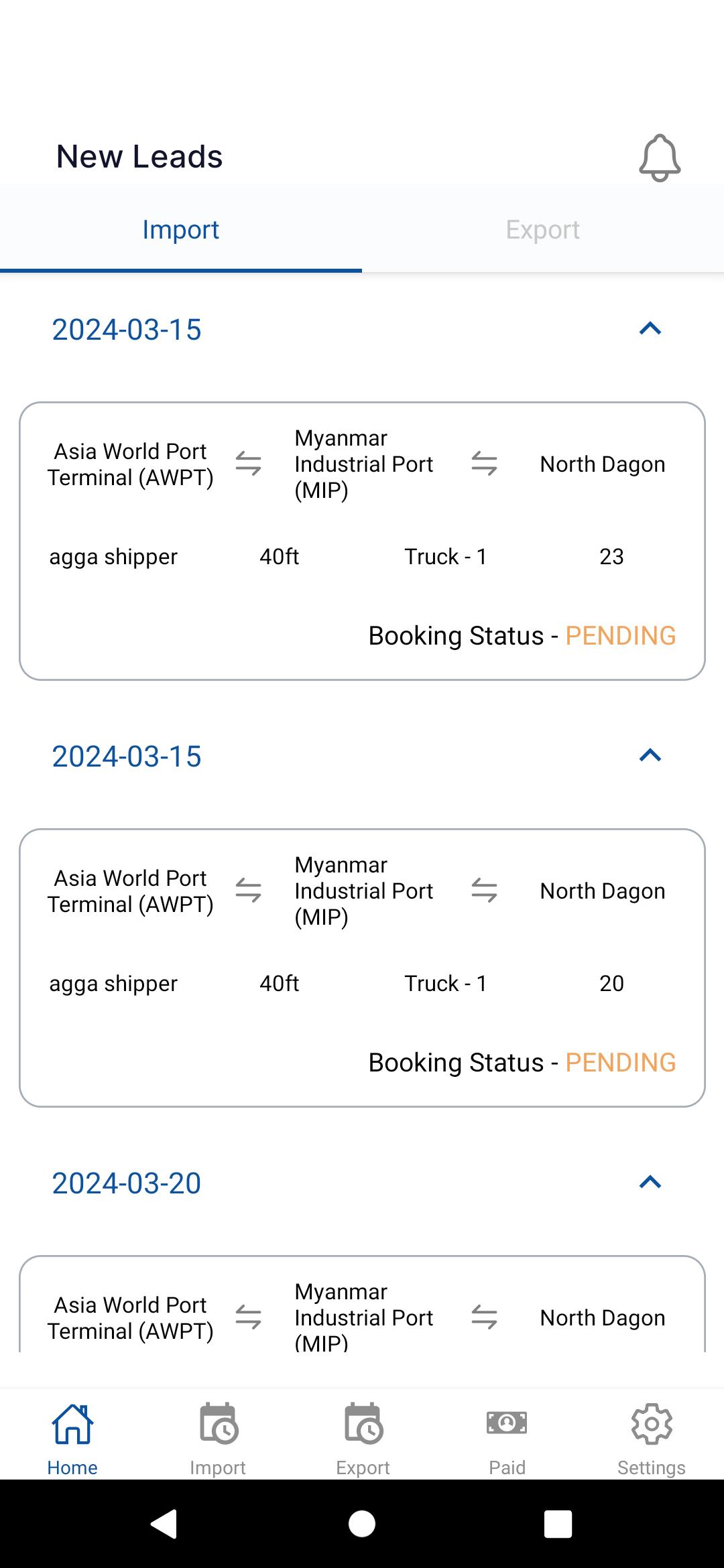The image size is (724, 1568).
Task: Tap the Android back navigation button
Action: click(164, 1524)
